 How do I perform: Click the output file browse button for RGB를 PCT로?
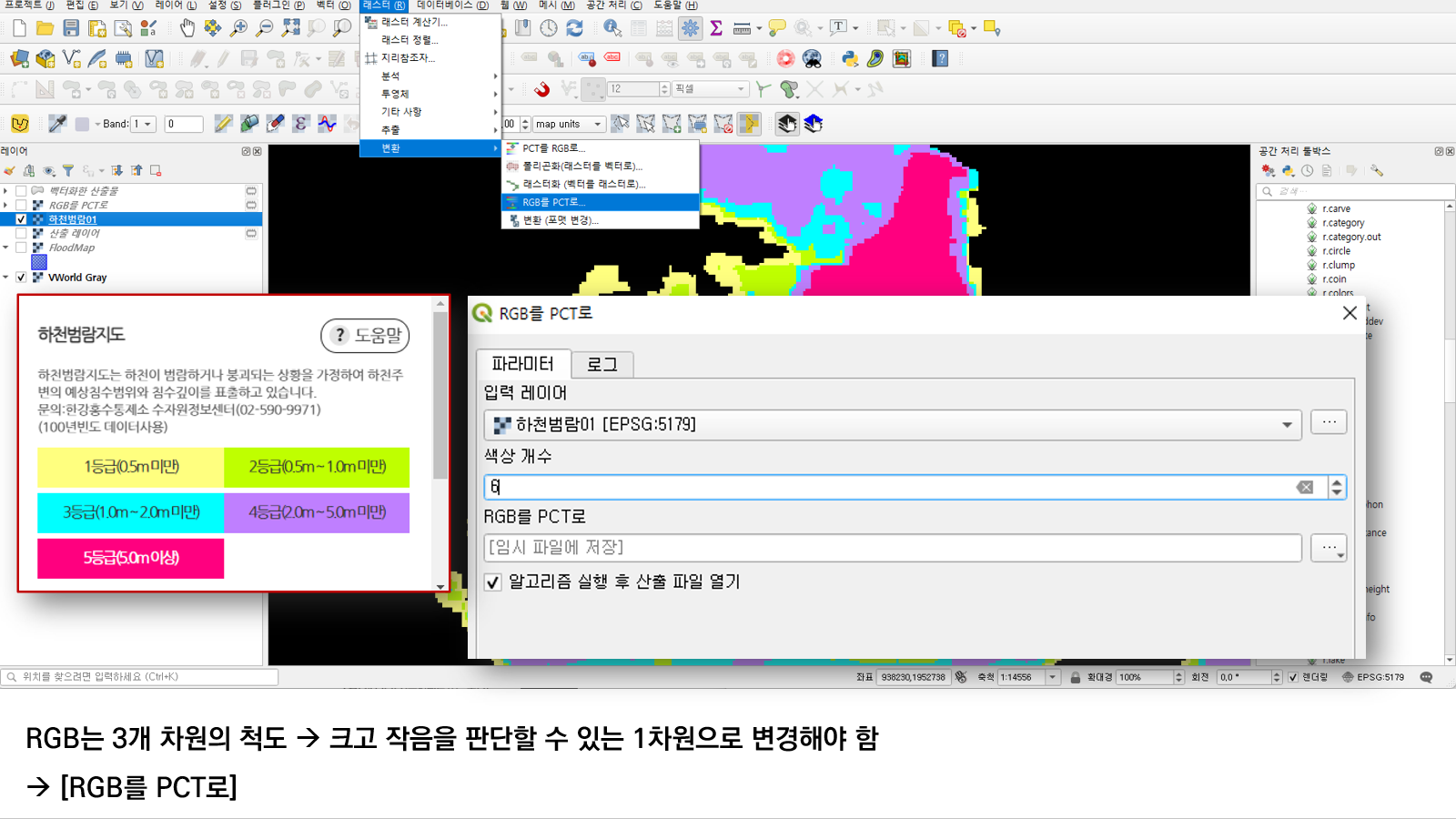click(1329, 548)
